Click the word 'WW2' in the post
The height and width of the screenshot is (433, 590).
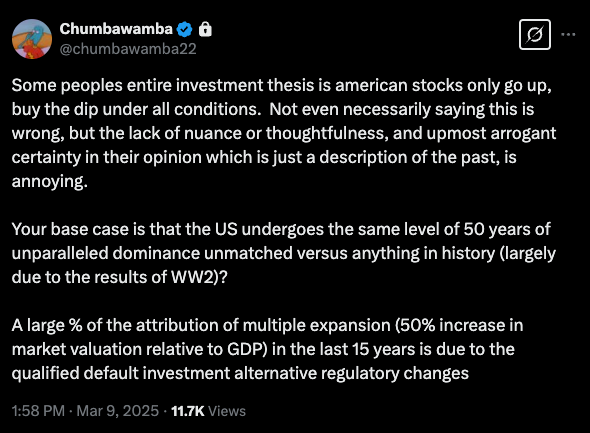192,277
